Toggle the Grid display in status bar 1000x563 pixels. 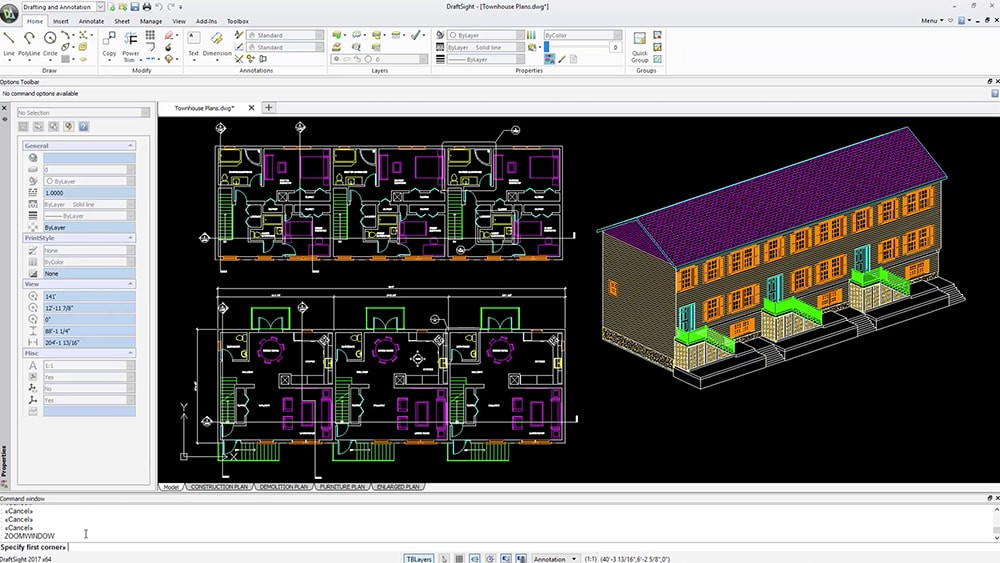(459, 559)
